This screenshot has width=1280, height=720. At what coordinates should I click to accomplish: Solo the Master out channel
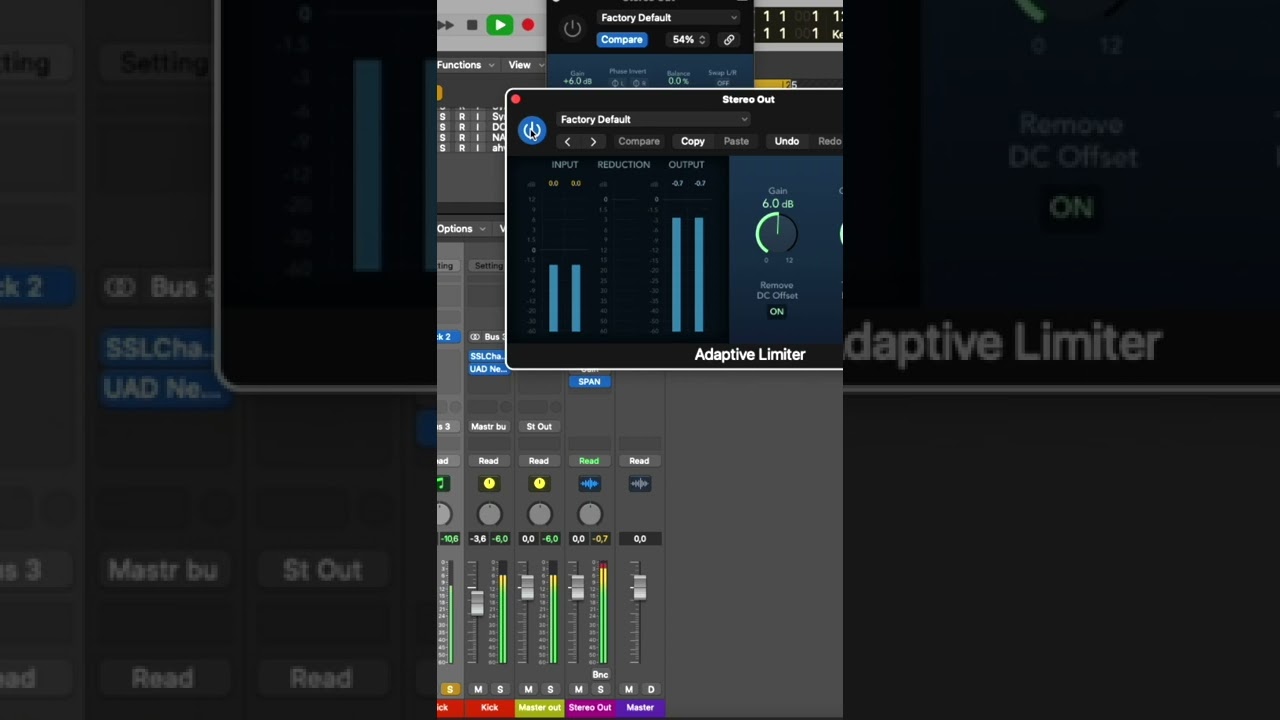click(550, 690)
